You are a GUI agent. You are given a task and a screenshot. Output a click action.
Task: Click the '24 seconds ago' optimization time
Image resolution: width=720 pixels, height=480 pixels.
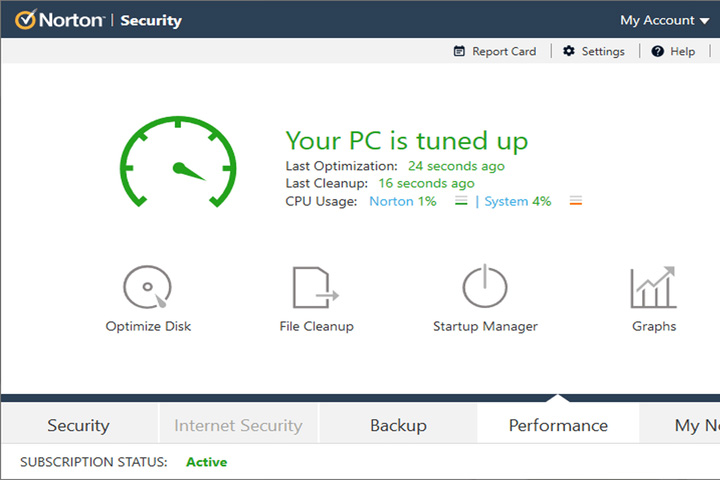tap(456, 166)
